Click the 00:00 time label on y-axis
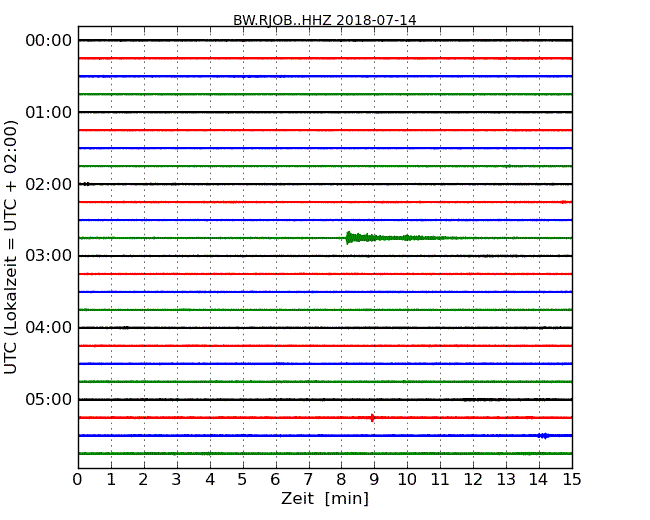Screen dimensions: 650x520 [x=49, y=41]
